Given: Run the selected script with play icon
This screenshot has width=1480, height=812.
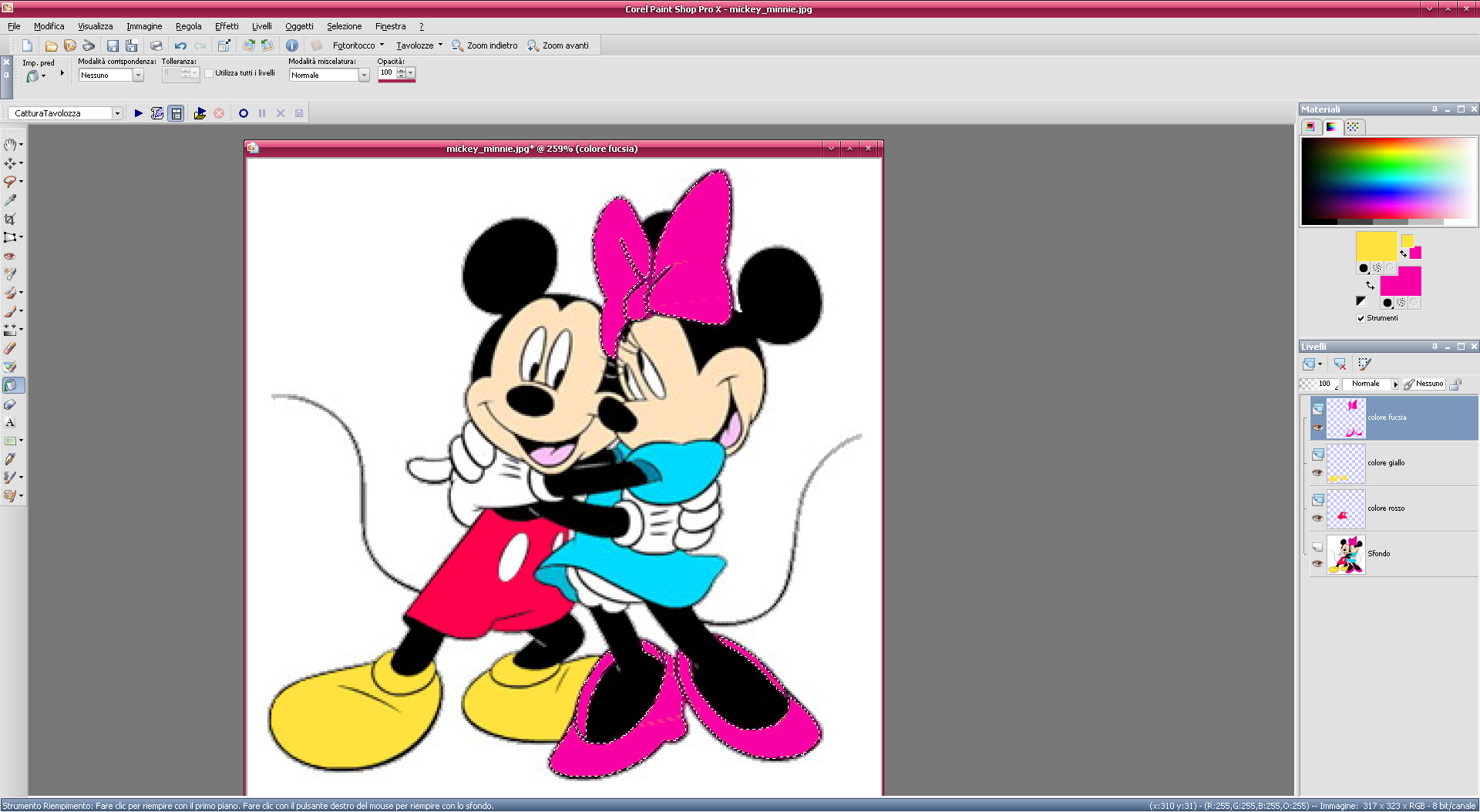Looking at the screenshot, I should coord(139,113).
